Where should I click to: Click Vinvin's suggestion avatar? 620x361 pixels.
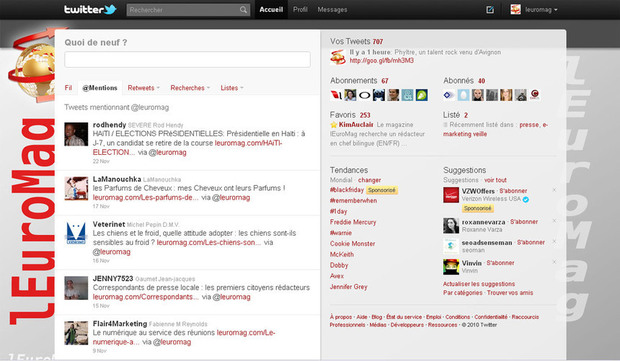(x=451, y=267)
